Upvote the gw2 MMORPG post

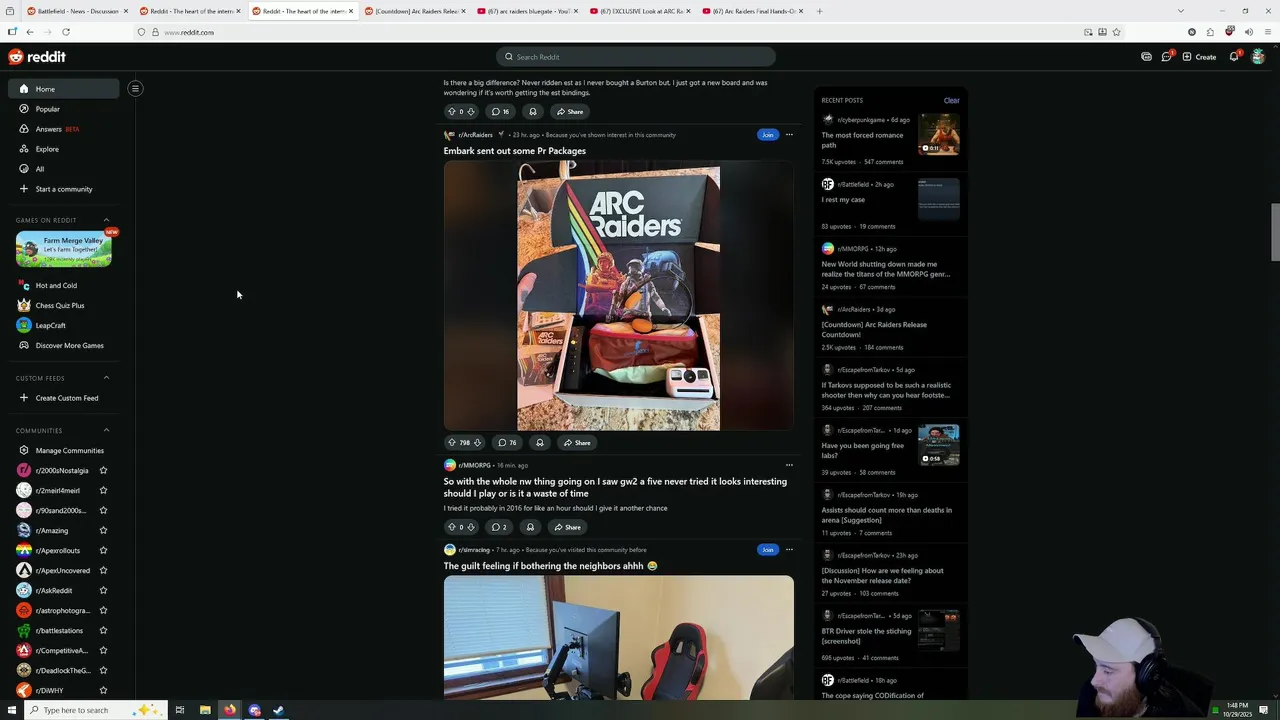tap(451, 527)
